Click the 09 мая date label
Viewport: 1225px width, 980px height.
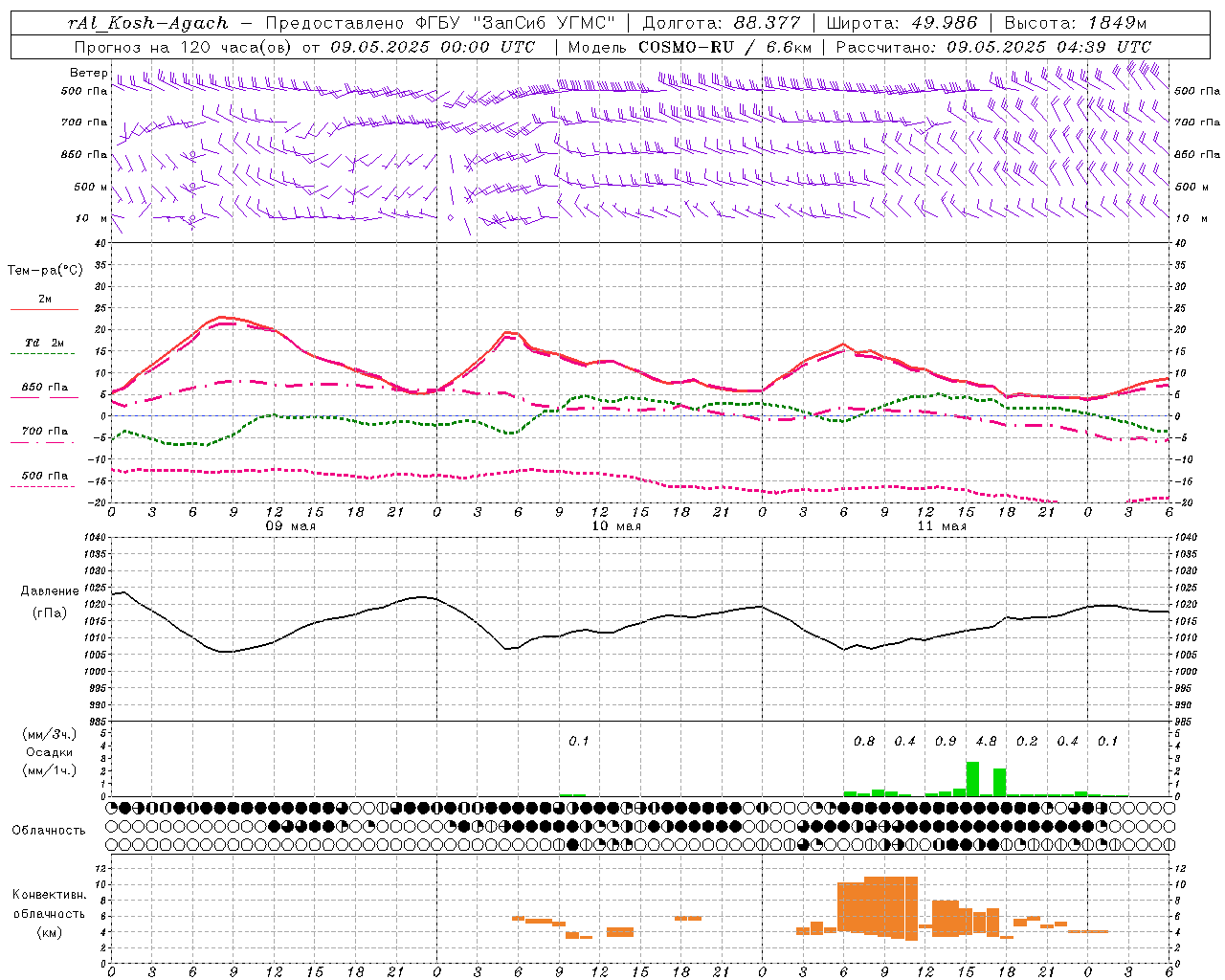pyautogui.click(x=291, y=526)
